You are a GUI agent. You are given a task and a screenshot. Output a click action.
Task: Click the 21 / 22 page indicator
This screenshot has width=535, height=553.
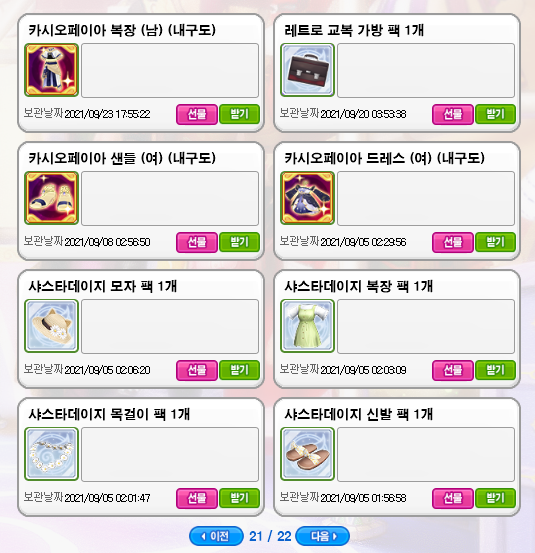click(270, 536)
